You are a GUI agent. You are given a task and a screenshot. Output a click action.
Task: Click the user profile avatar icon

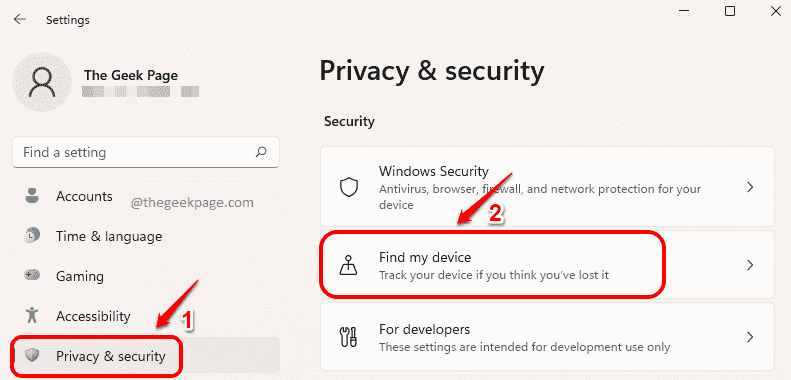tap(42, 82)
